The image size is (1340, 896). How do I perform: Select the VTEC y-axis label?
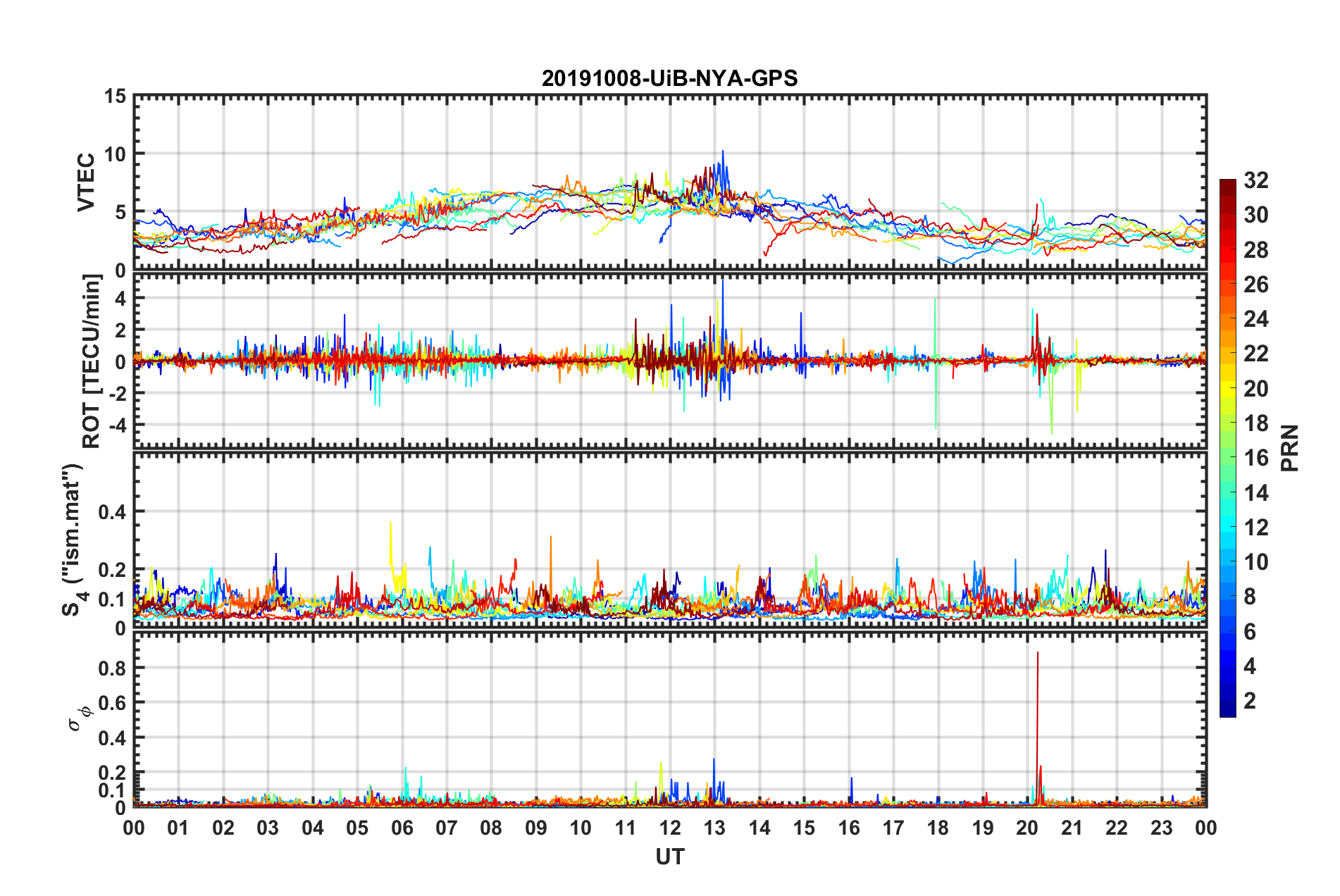pos(86,182)
